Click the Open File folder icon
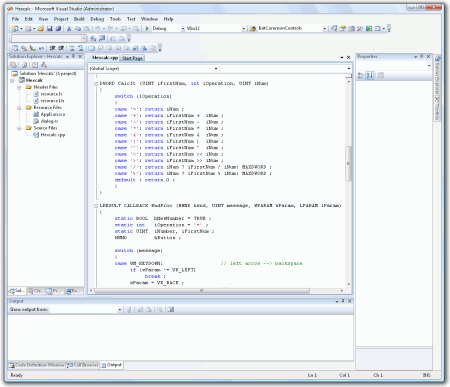 [x=41, y=29]
